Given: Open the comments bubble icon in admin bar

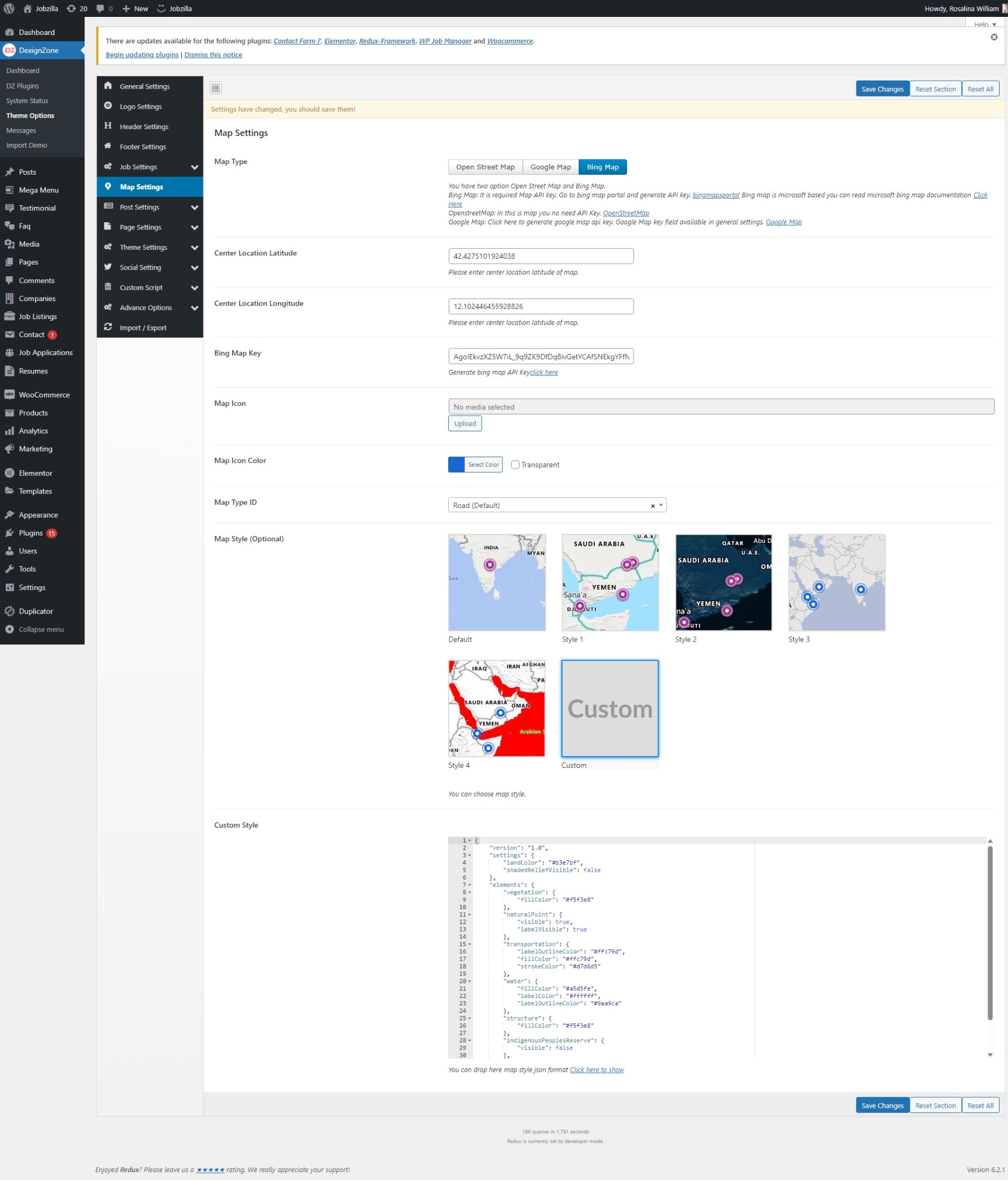Looking at the screenshot, I should [101, 8].
